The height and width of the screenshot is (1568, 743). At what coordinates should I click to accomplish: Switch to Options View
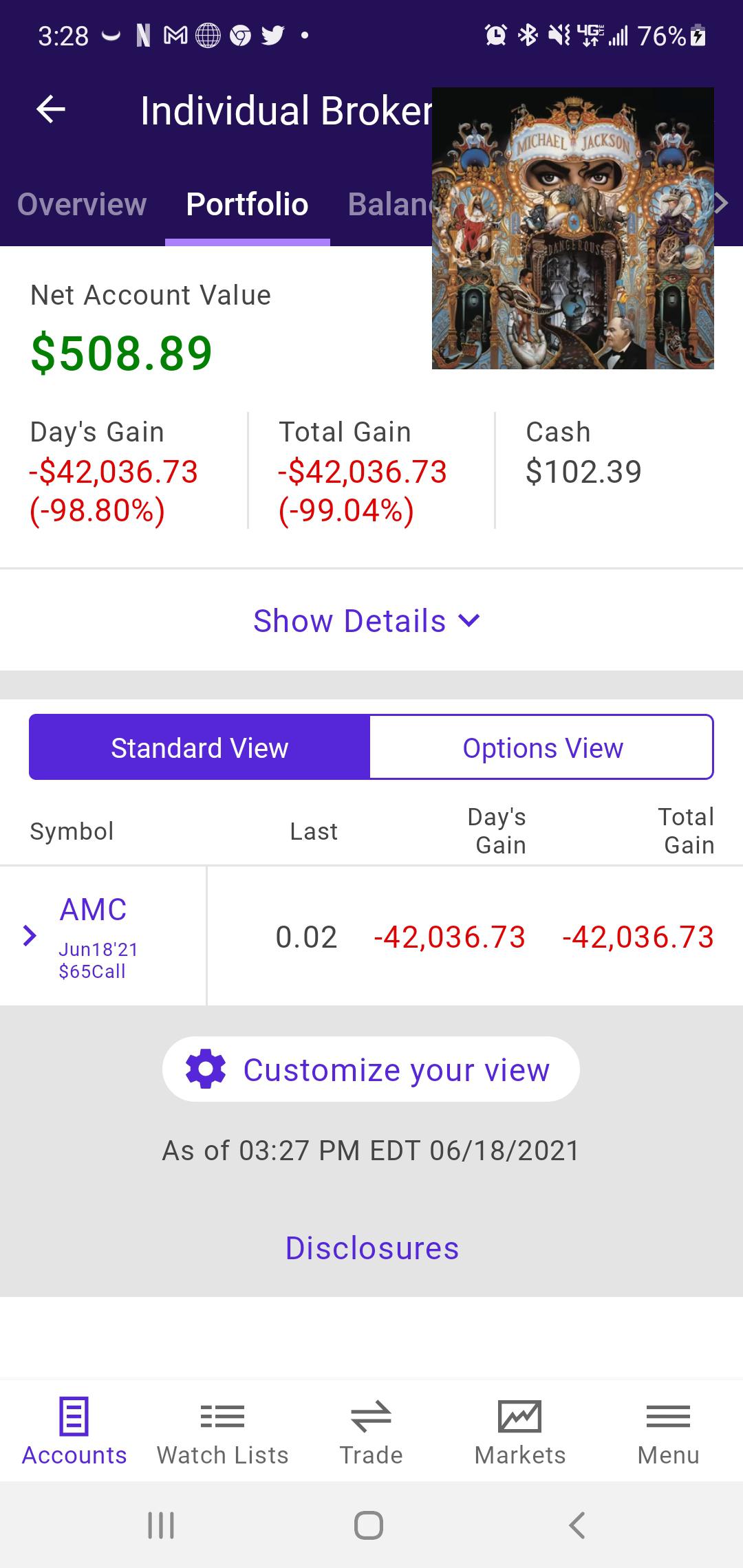click(x=542, y=748)
